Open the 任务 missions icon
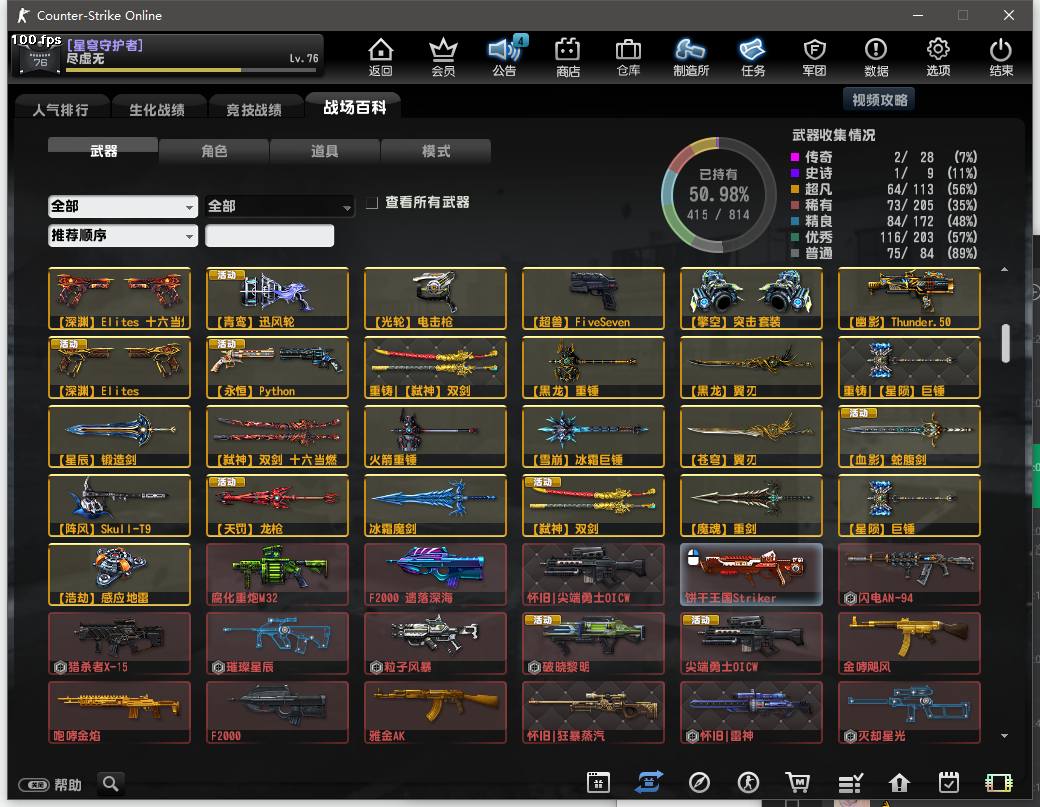 click(x=753, y=56)
